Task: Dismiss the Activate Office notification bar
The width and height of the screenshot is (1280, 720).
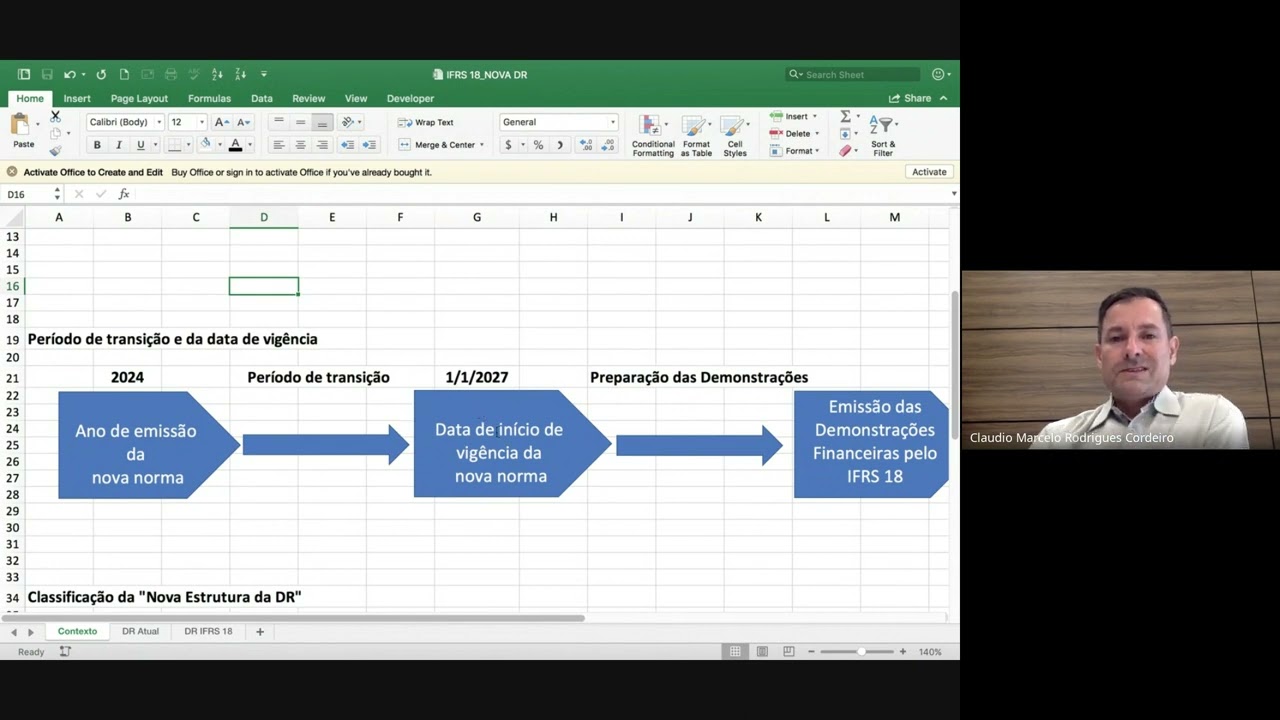Action: click(12, 172)
